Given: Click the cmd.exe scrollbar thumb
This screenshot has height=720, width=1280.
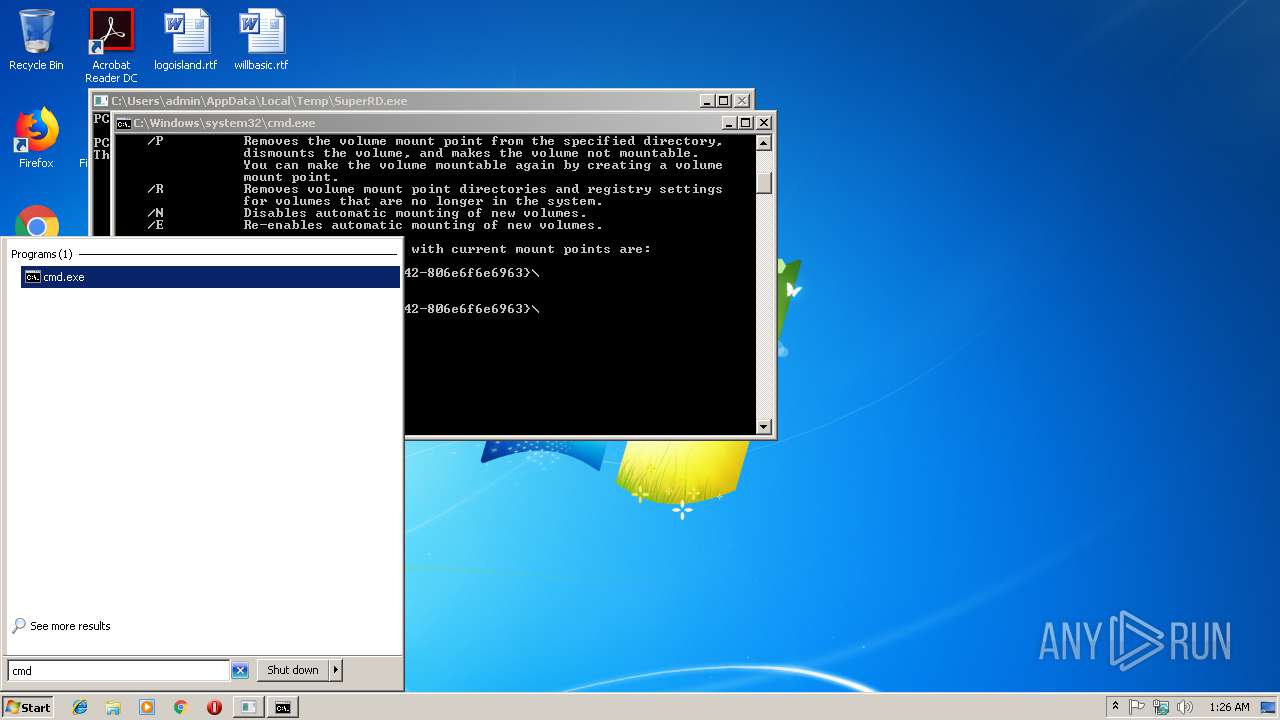Looking at the screenshot, I should [x=764, y=183].
